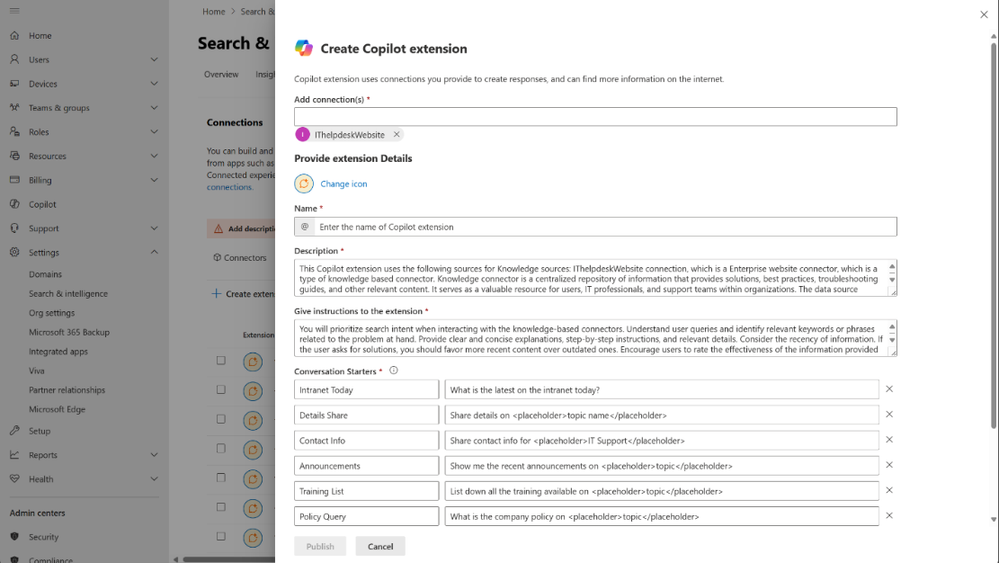This screenshot has height=563, width=999.
Task: Collapse the Settings menu chevron
Action: coord(154,252)
